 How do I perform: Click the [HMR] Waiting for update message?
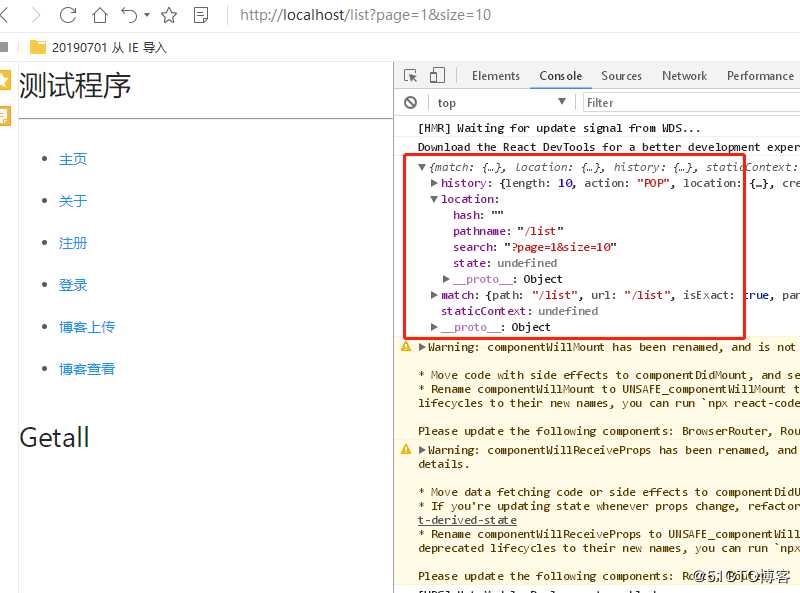(559, 128)
